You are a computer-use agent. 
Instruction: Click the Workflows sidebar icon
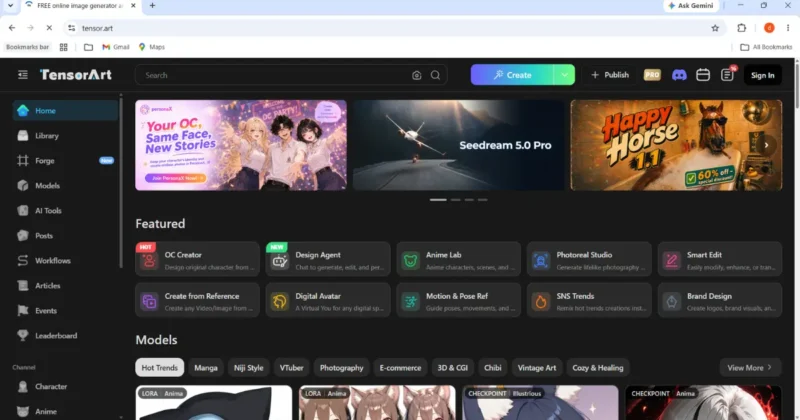point(22,260)
